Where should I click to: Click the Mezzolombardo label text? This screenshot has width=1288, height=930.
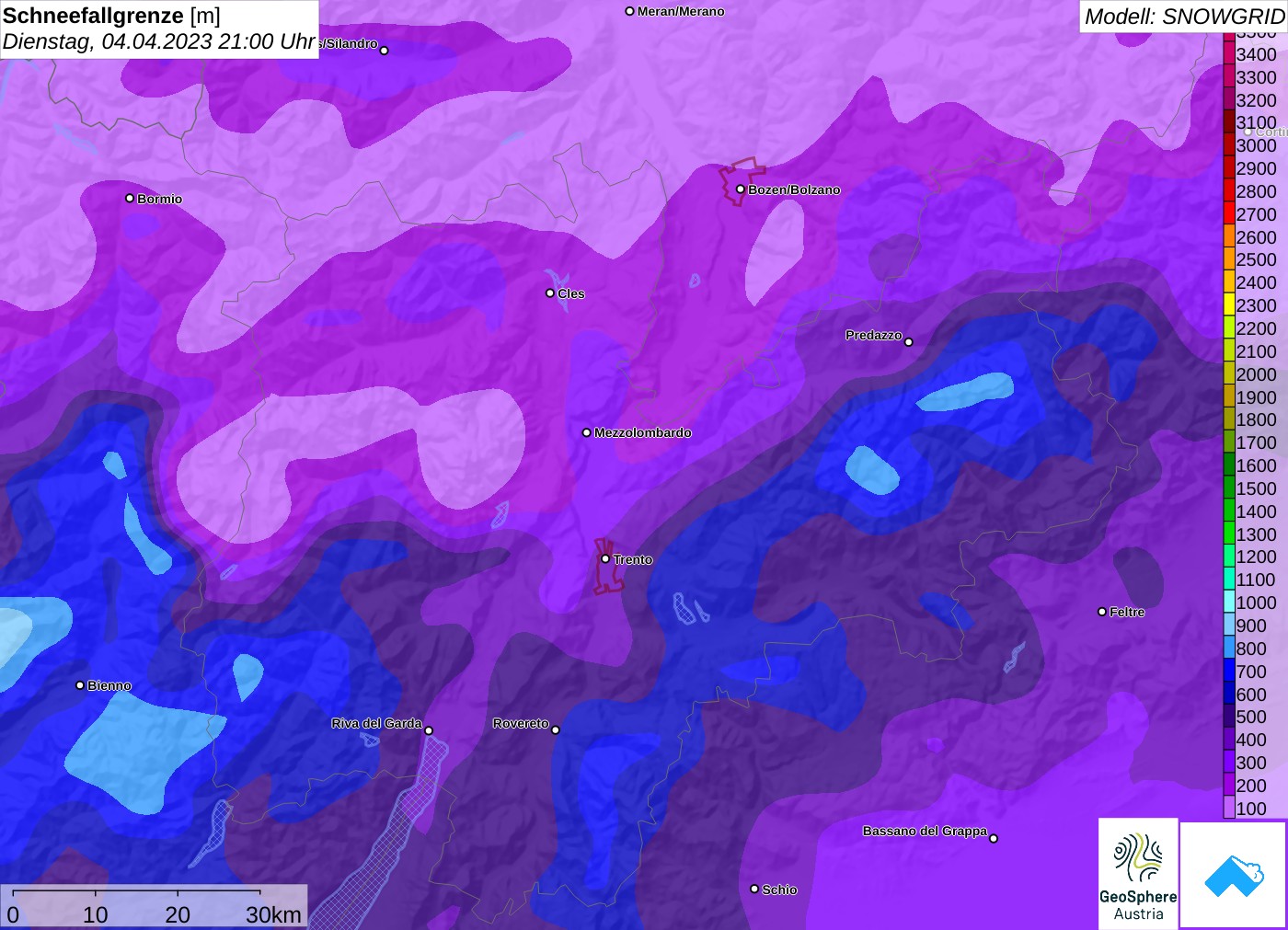642,432
